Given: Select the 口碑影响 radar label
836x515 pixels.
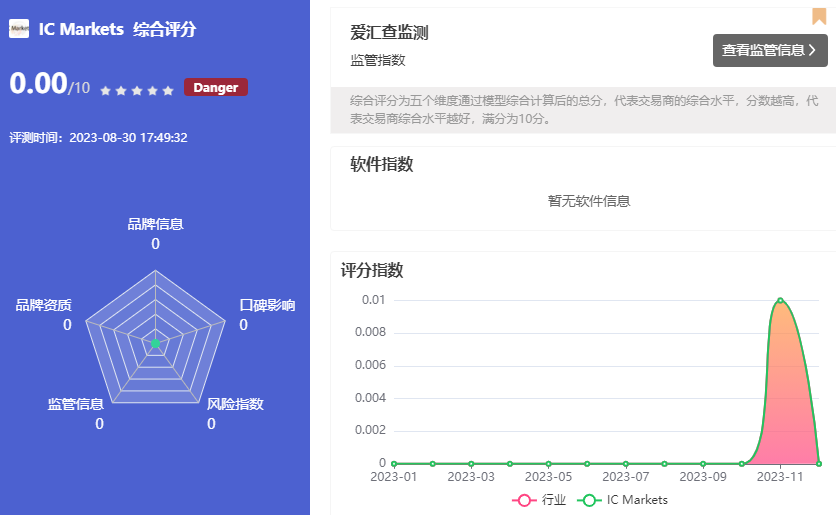Looking at the screenshot, I should click(x=267, y=305).
